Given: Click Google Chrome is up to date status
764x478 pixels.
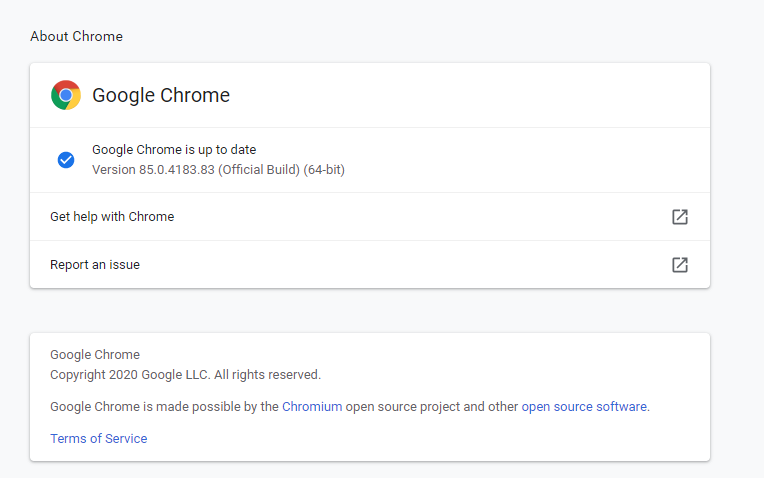Looking at the screenshot, I should click(x=174, y=150).
